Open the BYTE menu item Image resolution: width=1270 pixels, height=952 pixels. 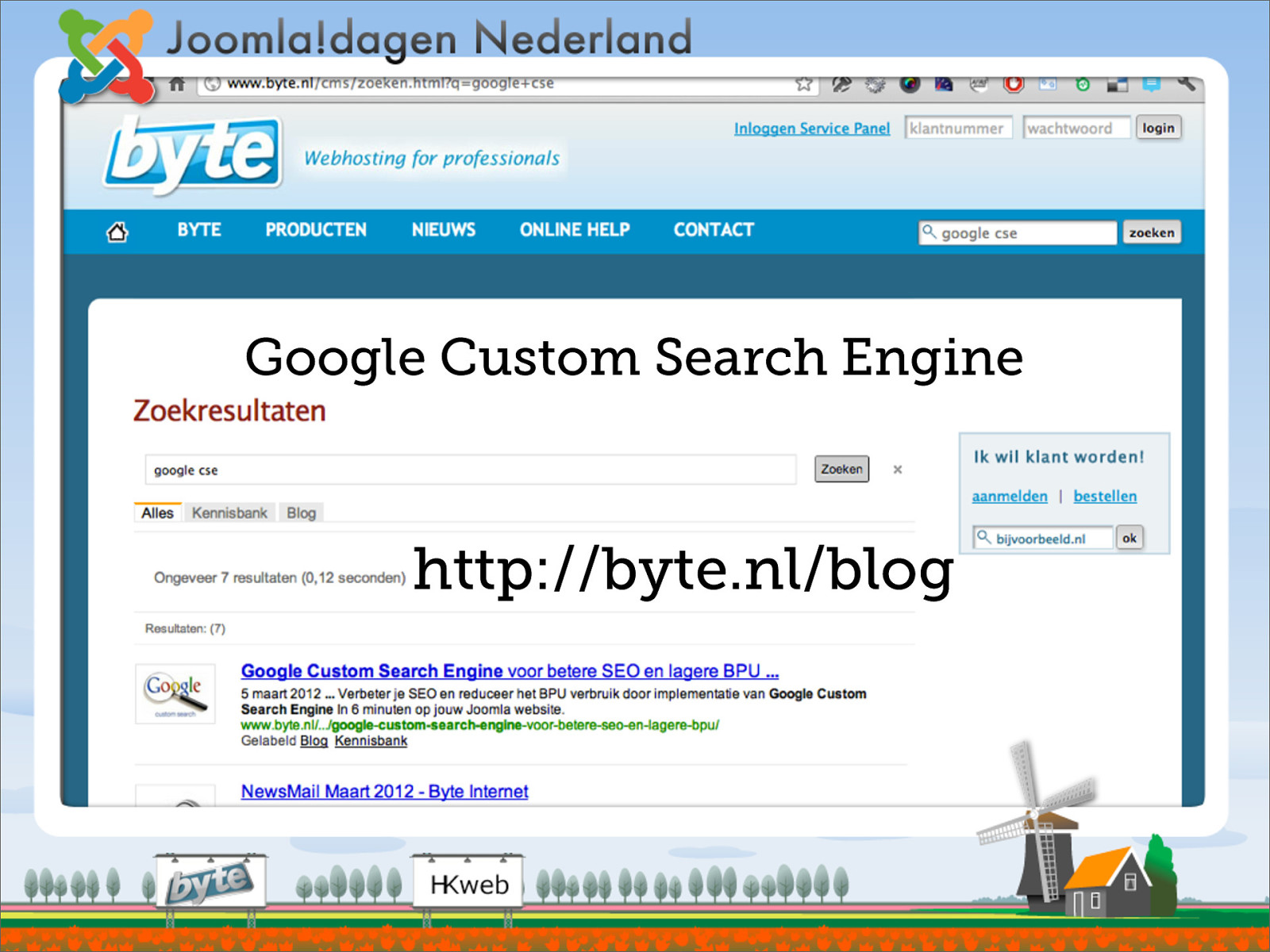point(199,230)
